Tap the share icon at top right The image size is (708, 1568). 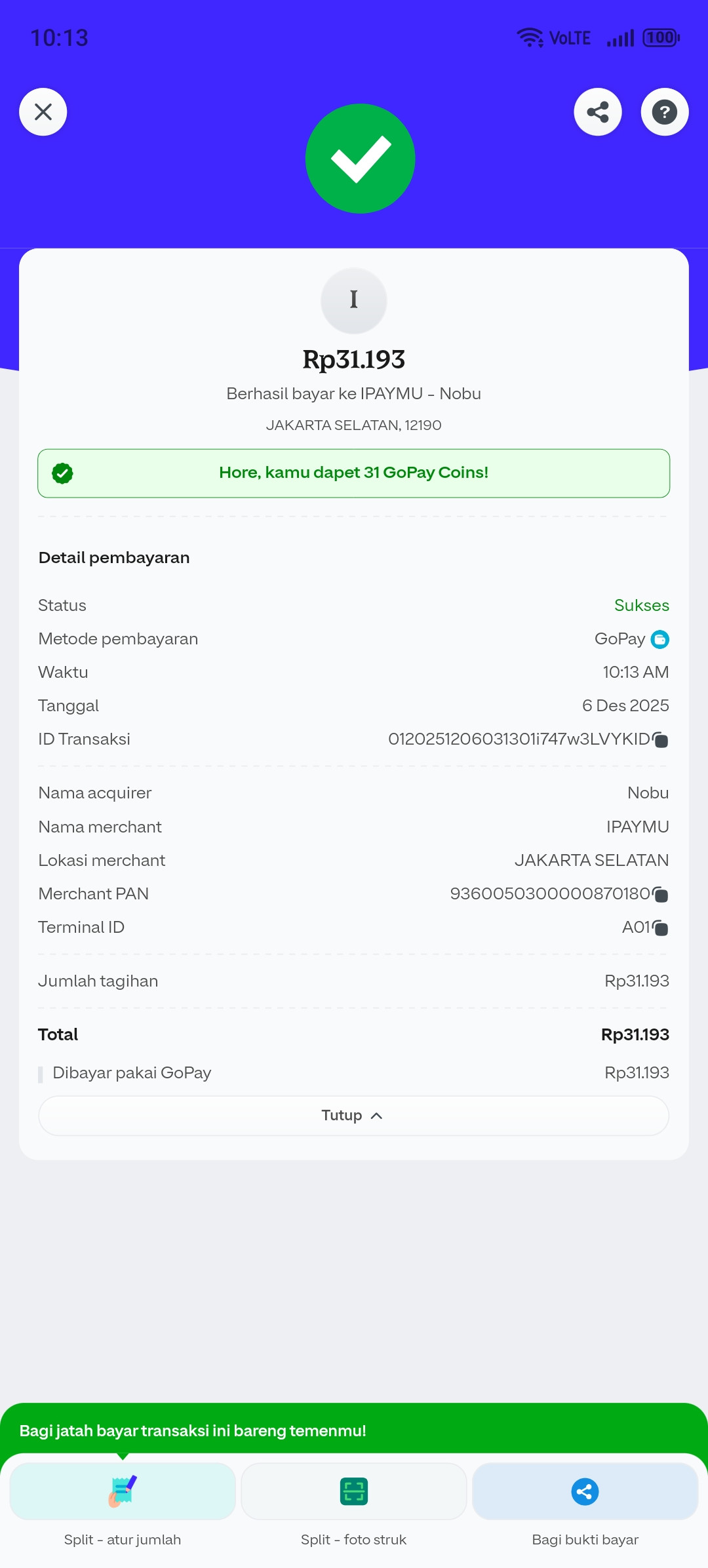[597, 112]
